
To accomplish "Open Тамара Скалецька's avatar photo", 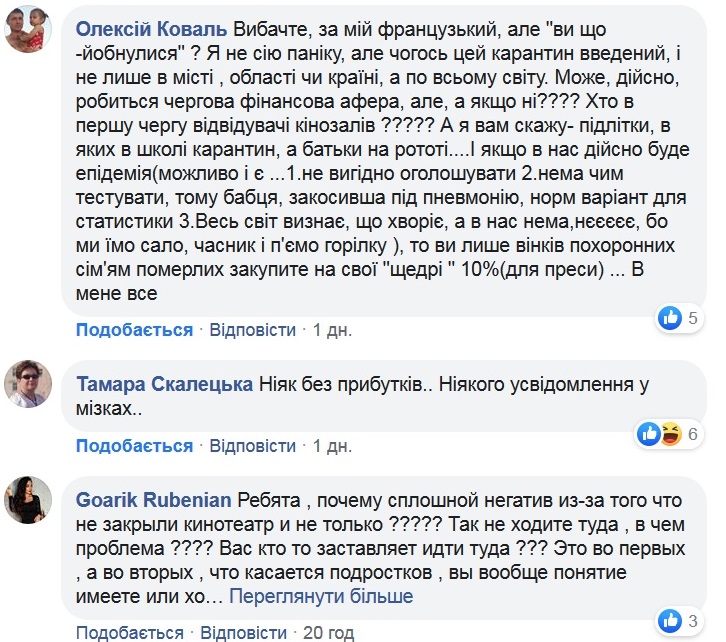I will [28, 384].
